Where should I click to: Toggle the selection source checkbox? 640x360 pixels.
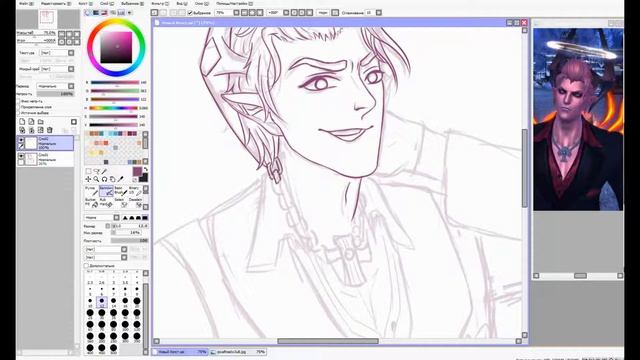pyautogui.click(x=18, y=113)
